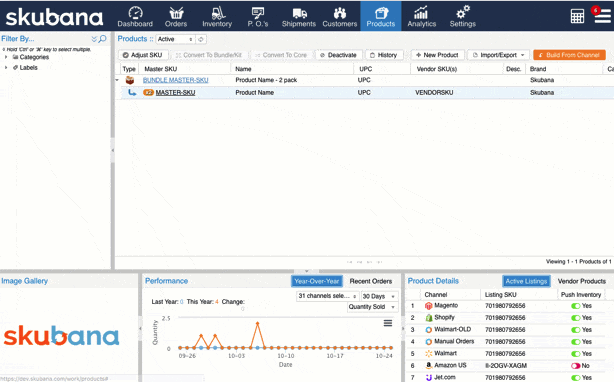The width and height of the screenshot is (614, 382).
Task: Open the BUNDLE MASTER-SKU link
Action: [175, 80]
